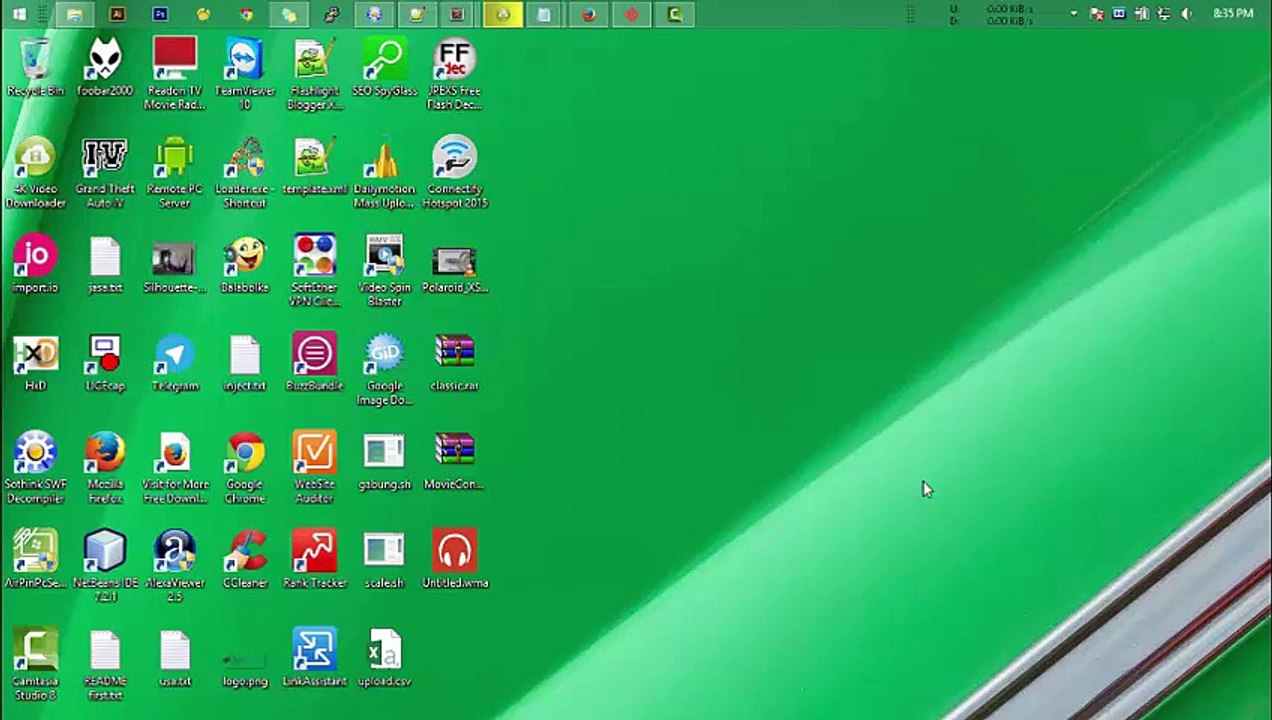Select the Mozilla Firefox desktop shortcut
Image resolution: width=1272 pixels, height=720 pixels.
coord(105,467)
